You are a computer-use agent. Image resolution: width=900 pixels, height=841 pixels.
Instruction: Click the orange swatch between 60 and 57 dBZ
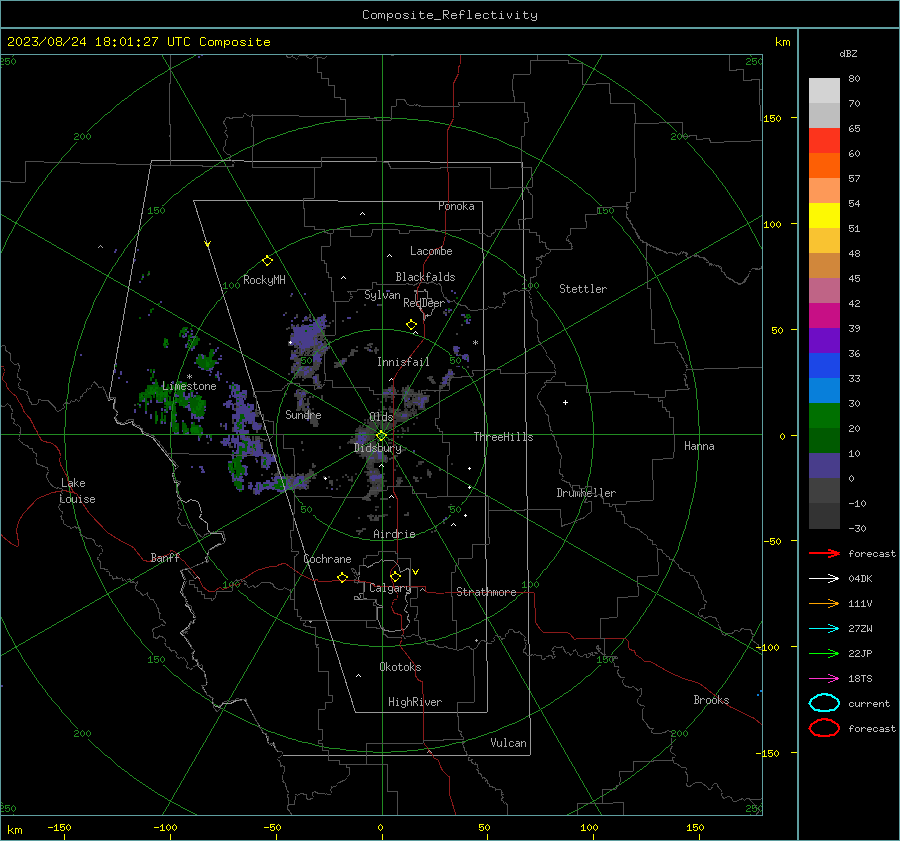coord(824,166)
